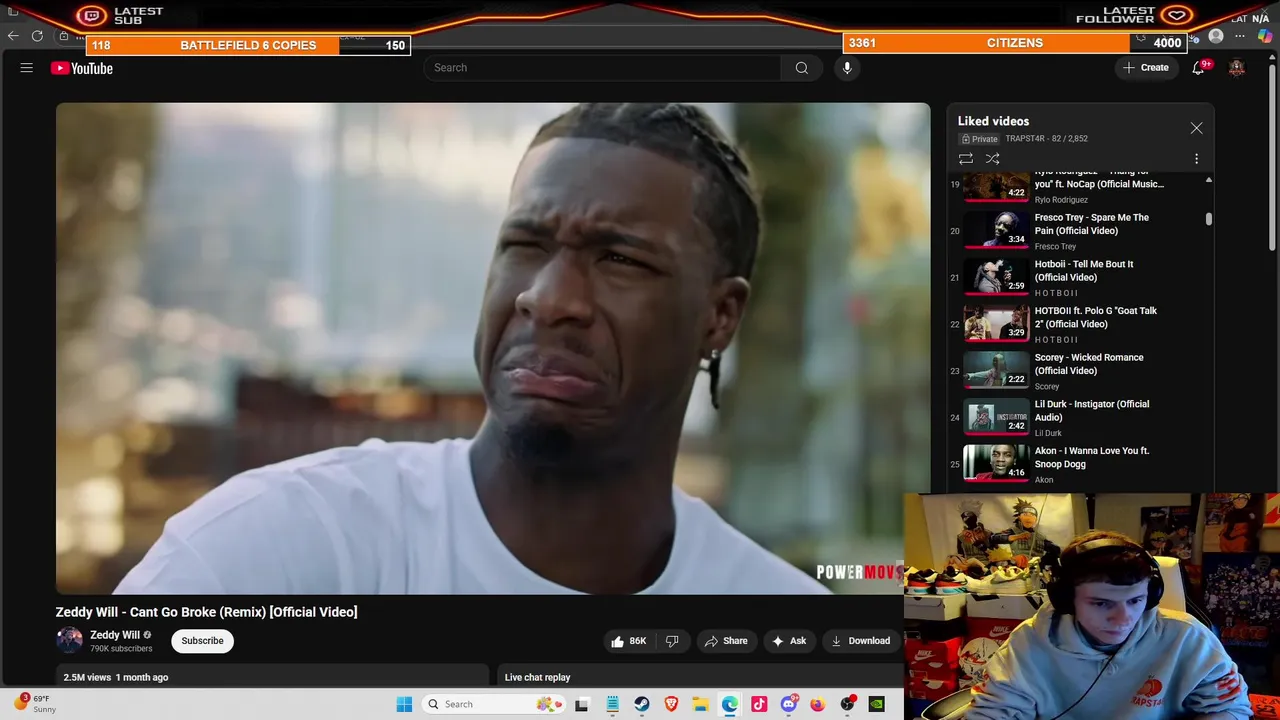Open Firefox from the taskbar
The height and width of the screenshot is (720, 1280).
pyautogui.click(x=818, y=704)
